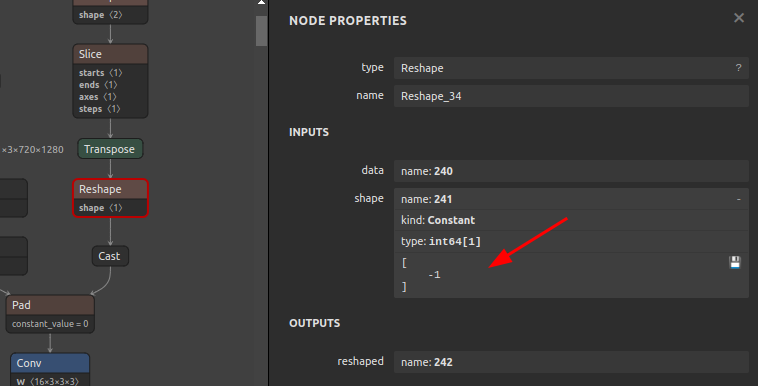This screenshot has height=386, width=758.
Task: Open Reshape type documentation help
Action: click(x=738, y=68)
